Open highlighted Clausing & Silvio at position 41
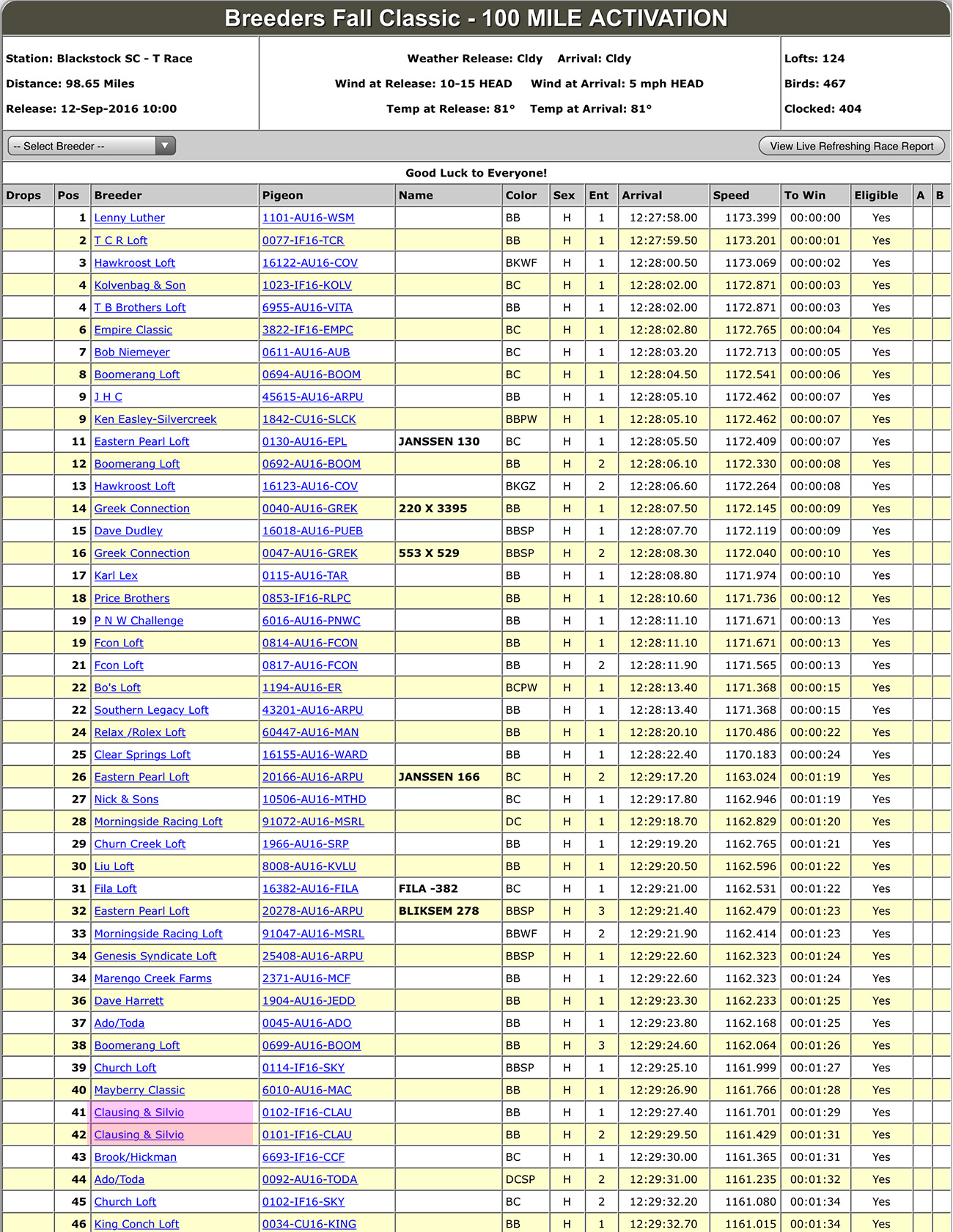 [x=139, y=1113]
